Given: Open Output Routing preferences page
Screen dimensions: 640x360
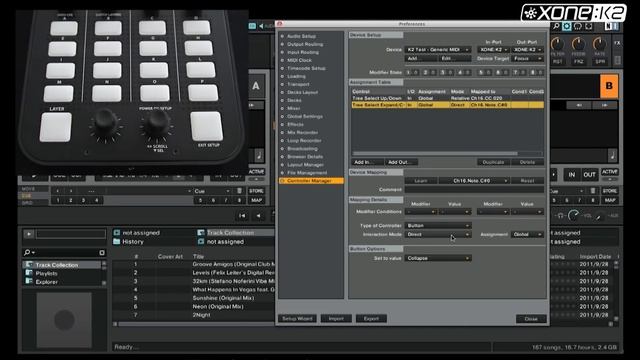Looking at the screenshot, I should pos(305,44).
